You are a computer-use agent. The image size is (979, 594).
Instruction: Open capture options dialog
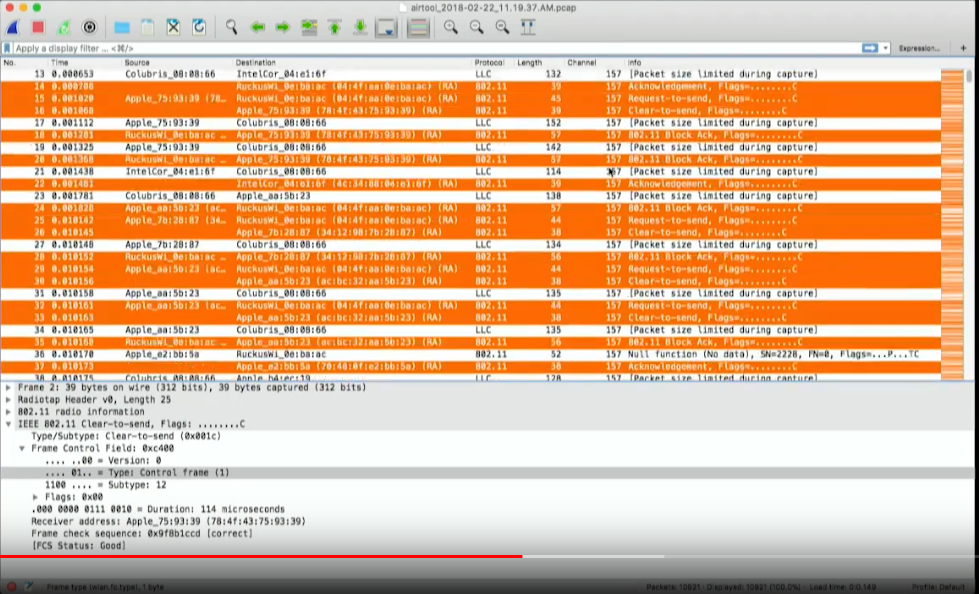click(89, 27)
